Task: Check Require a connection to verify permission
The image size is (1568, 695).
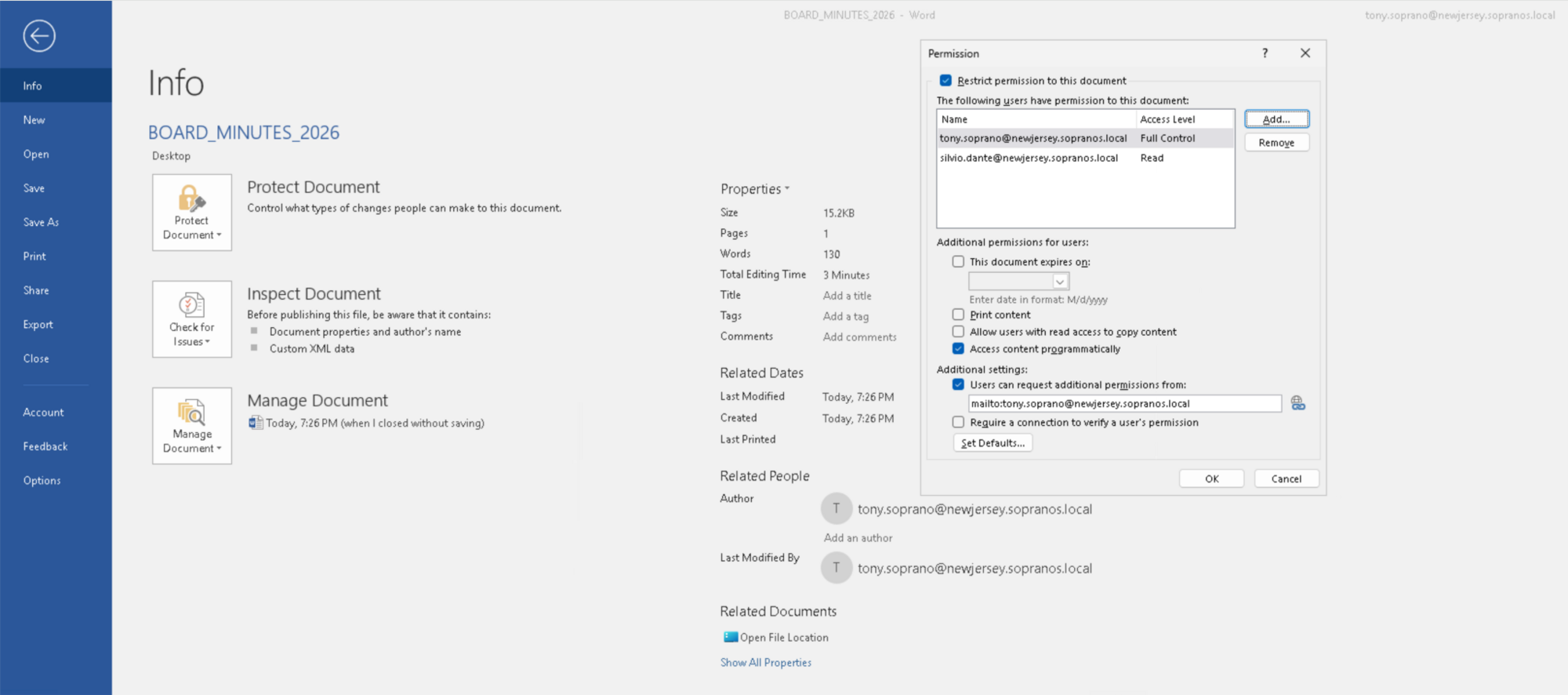Action: (x=958, y=422)
